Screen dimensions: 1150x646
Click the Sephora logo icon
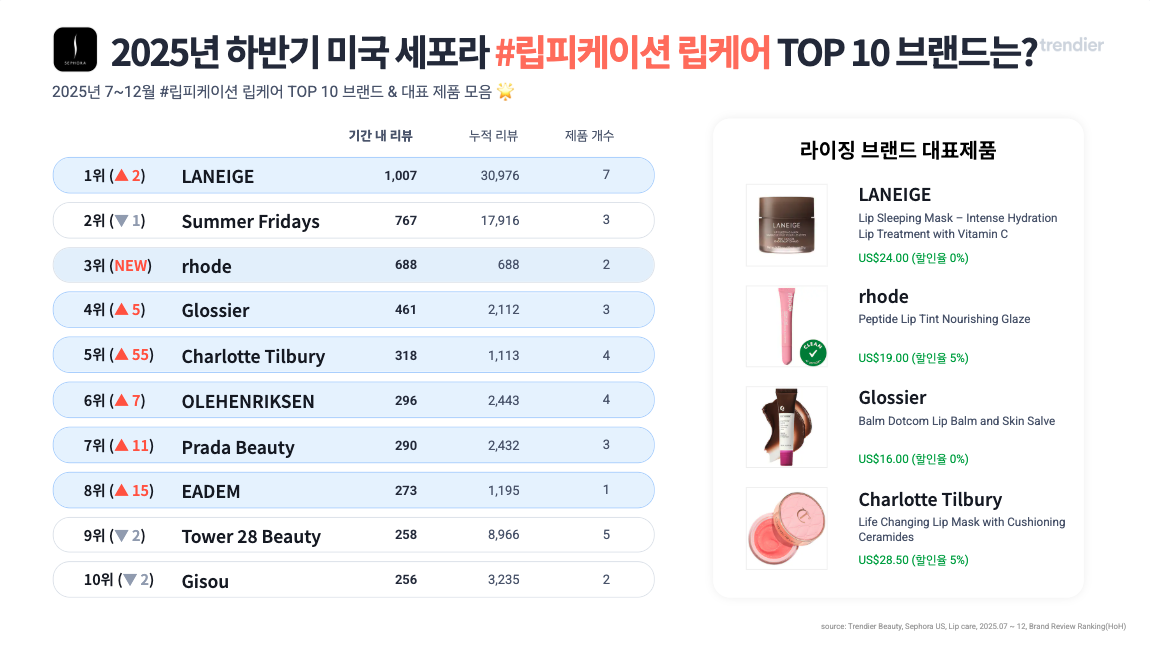pos(75,49)
